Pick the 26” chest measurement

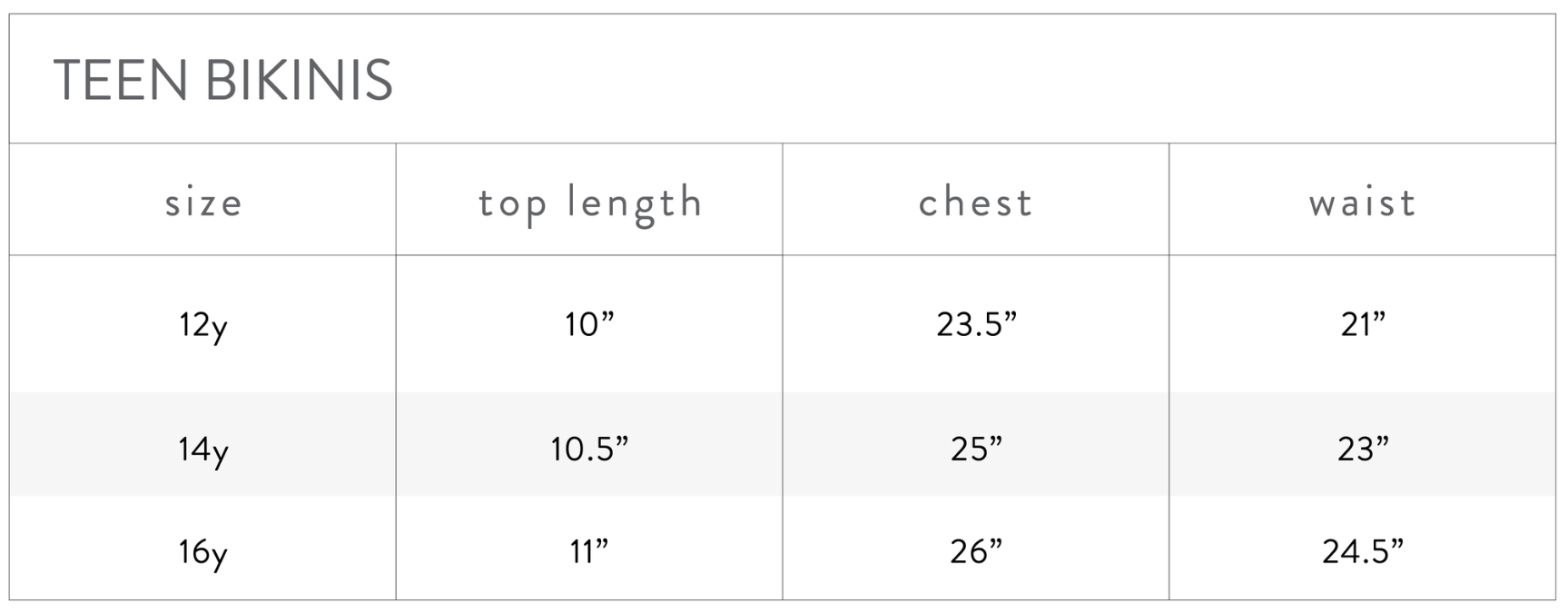(x=976, y=551)
